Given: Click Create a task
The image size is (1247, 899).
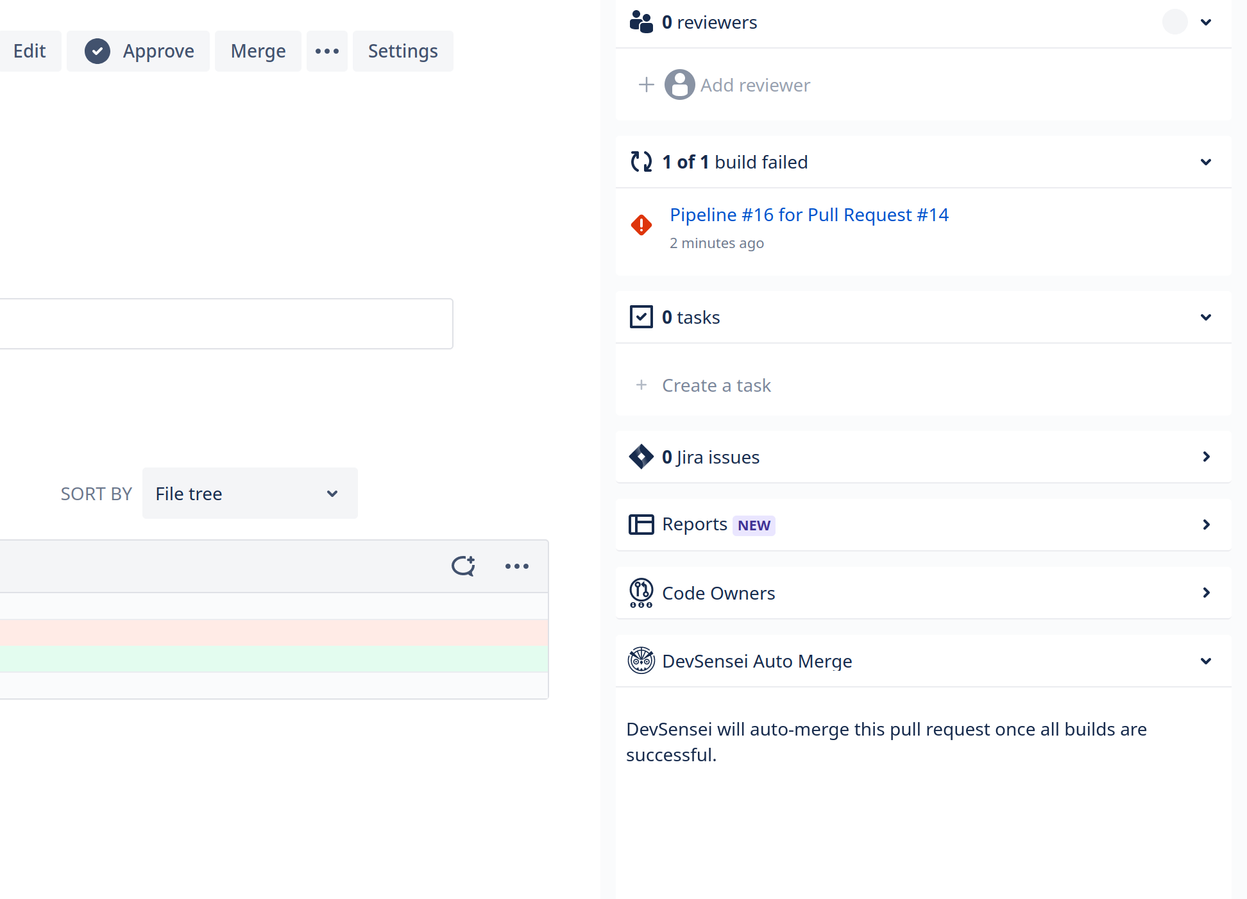Looking at the screenshot, I should [x=716, y=385].
